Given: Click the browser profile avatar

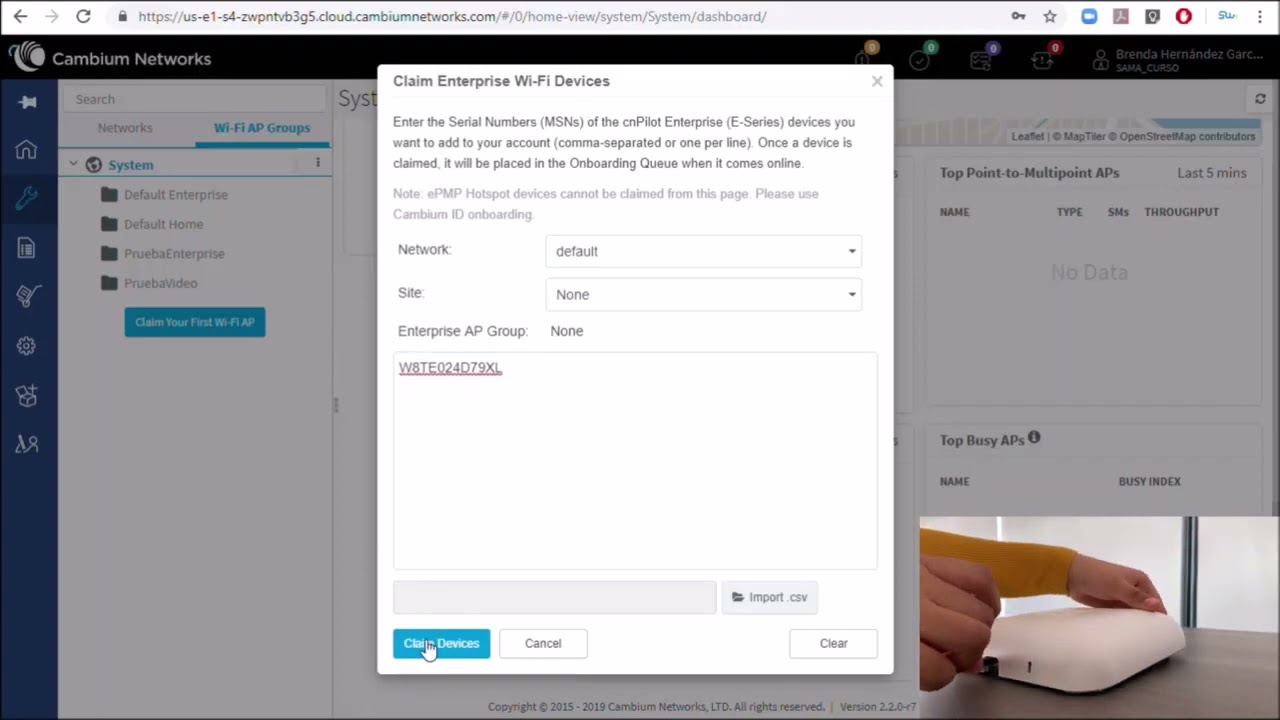Looking at the screenshot, I should pyautogui.click(x=1227, y=16).
